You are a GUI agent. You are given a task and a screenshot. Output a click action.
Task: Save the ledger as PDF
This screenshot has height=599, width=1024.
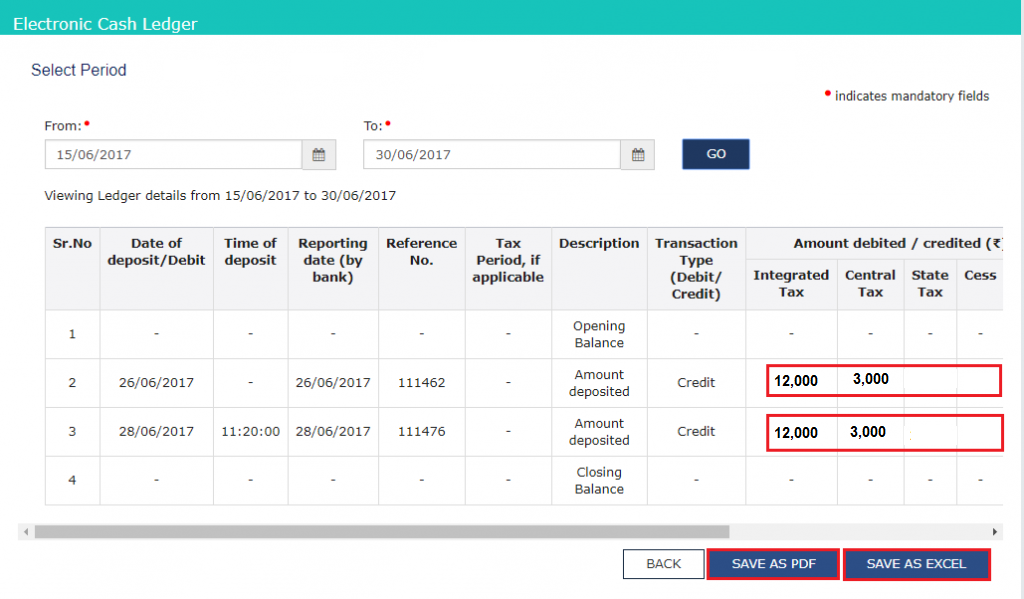click(x=773, y=564)
